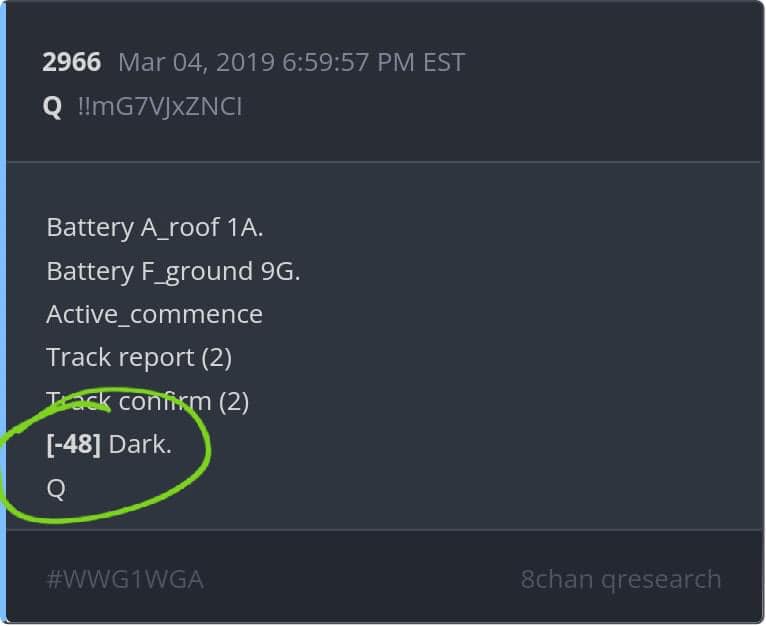
Task: Click the word "Dark." in the post
Action: point(140,445)
